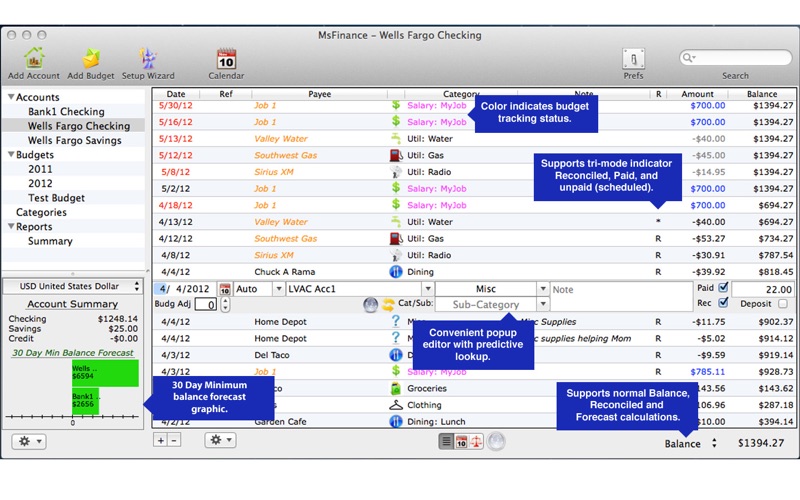
Task: Open the 2011 budget
Action: [40, 169]
